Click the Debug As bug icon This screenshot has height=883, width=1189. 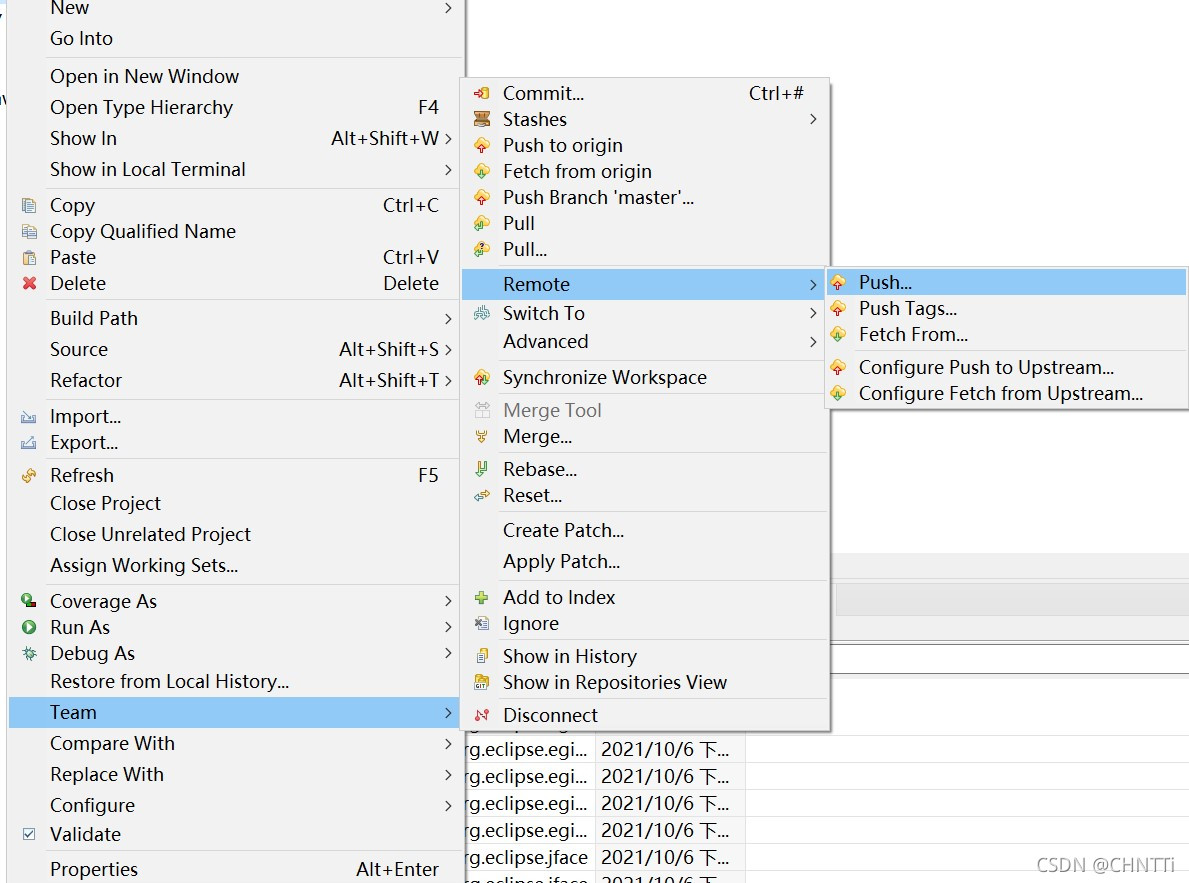[29, 653]
